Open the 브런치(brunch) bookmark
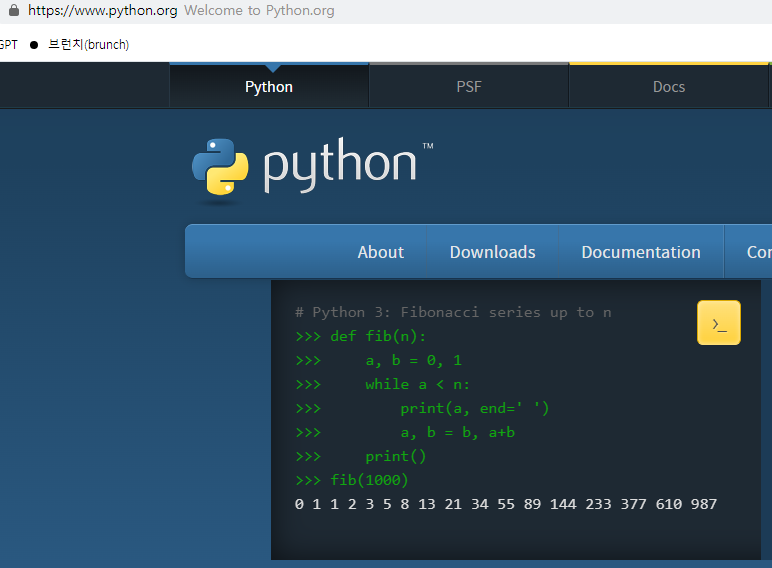Viewport: 772px width, 568px height. point(89,44)
